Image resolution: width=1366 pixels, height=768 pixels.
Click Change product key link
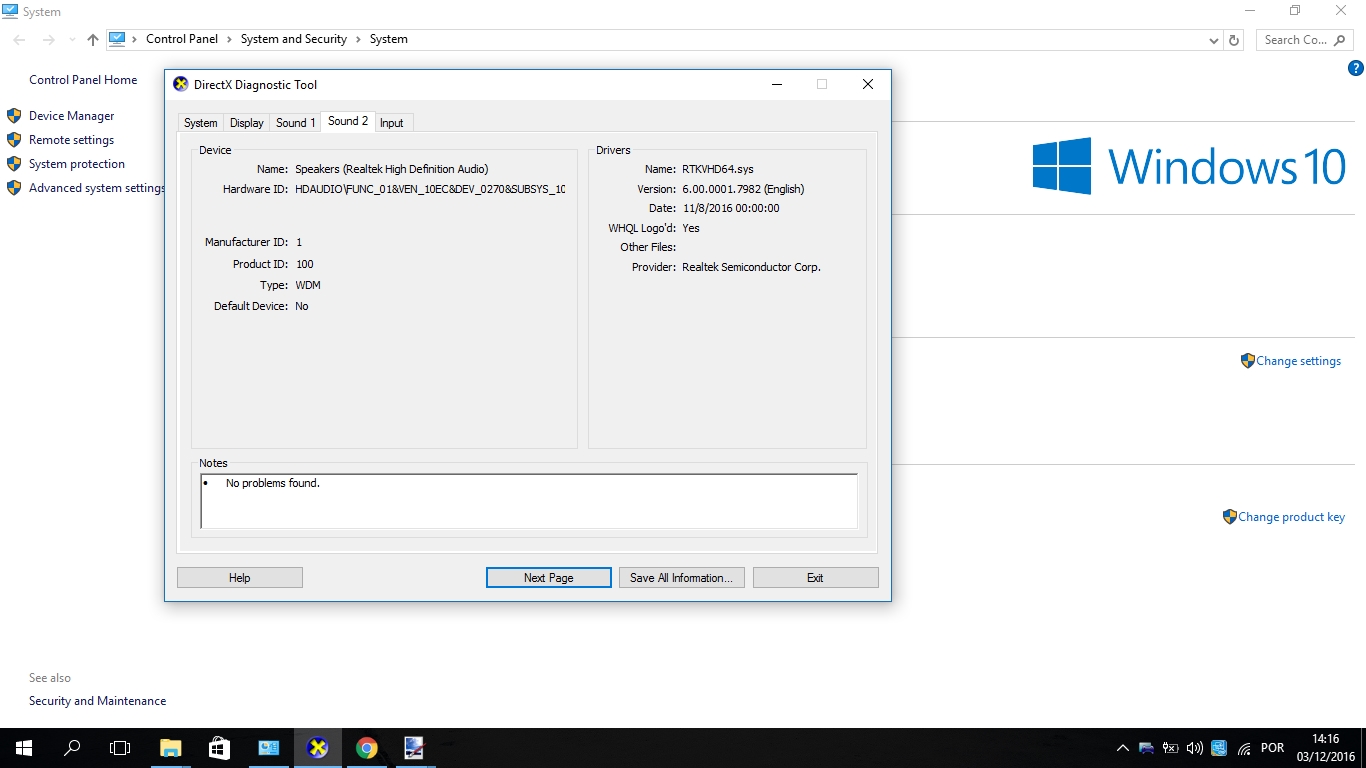pyautogui.click(x=1291, y=517)
